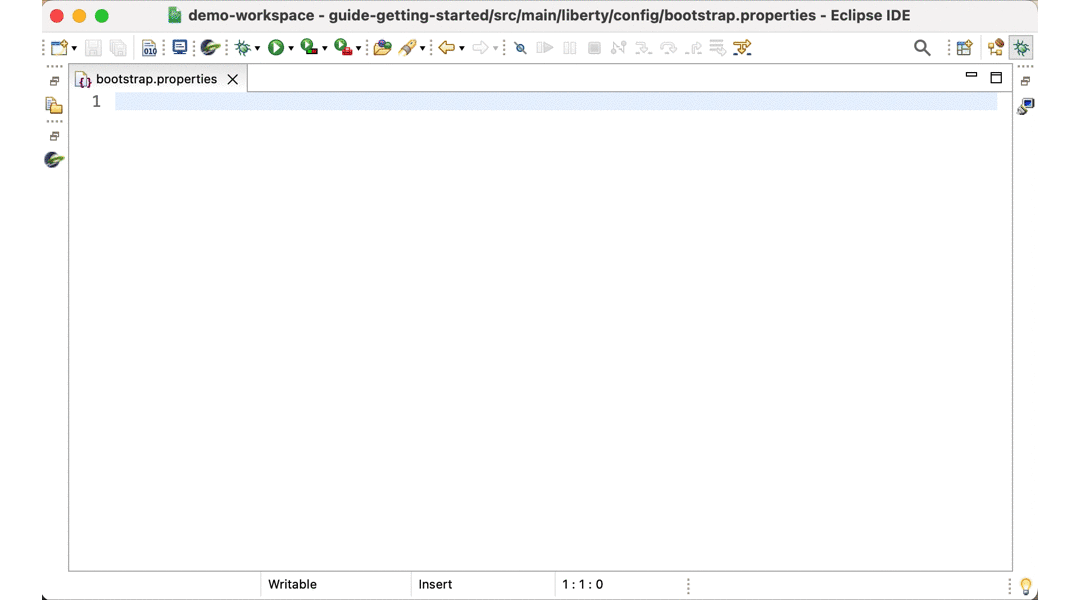Expand the External Tools dropdown arrow
Image resolution: width=1080 pixels, height=600 pixels.
click(x=359, y=48)
